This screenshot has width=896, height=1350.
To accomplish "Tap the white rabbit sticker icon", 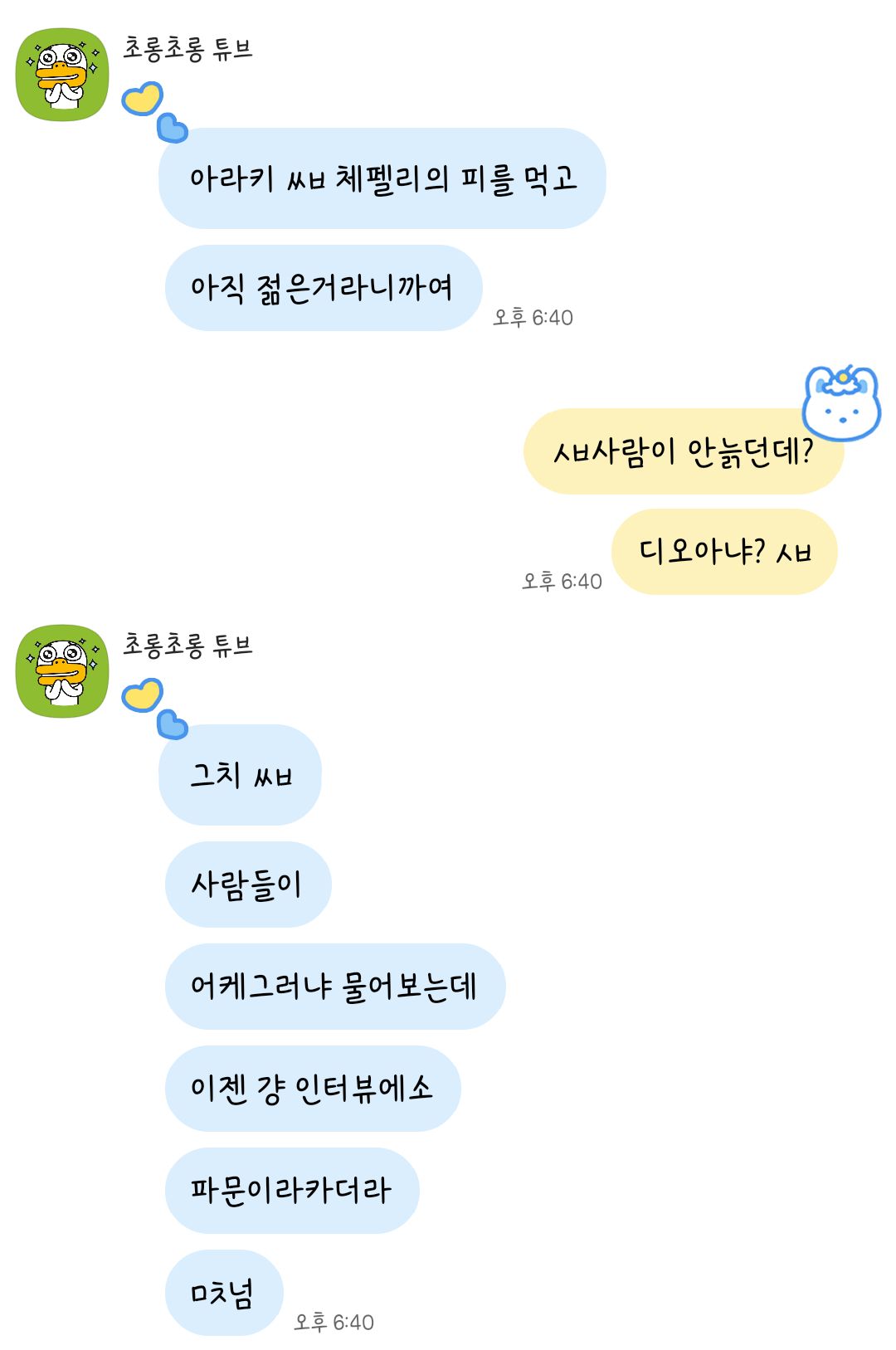I will pyautogui.click(x=841, y=402).
